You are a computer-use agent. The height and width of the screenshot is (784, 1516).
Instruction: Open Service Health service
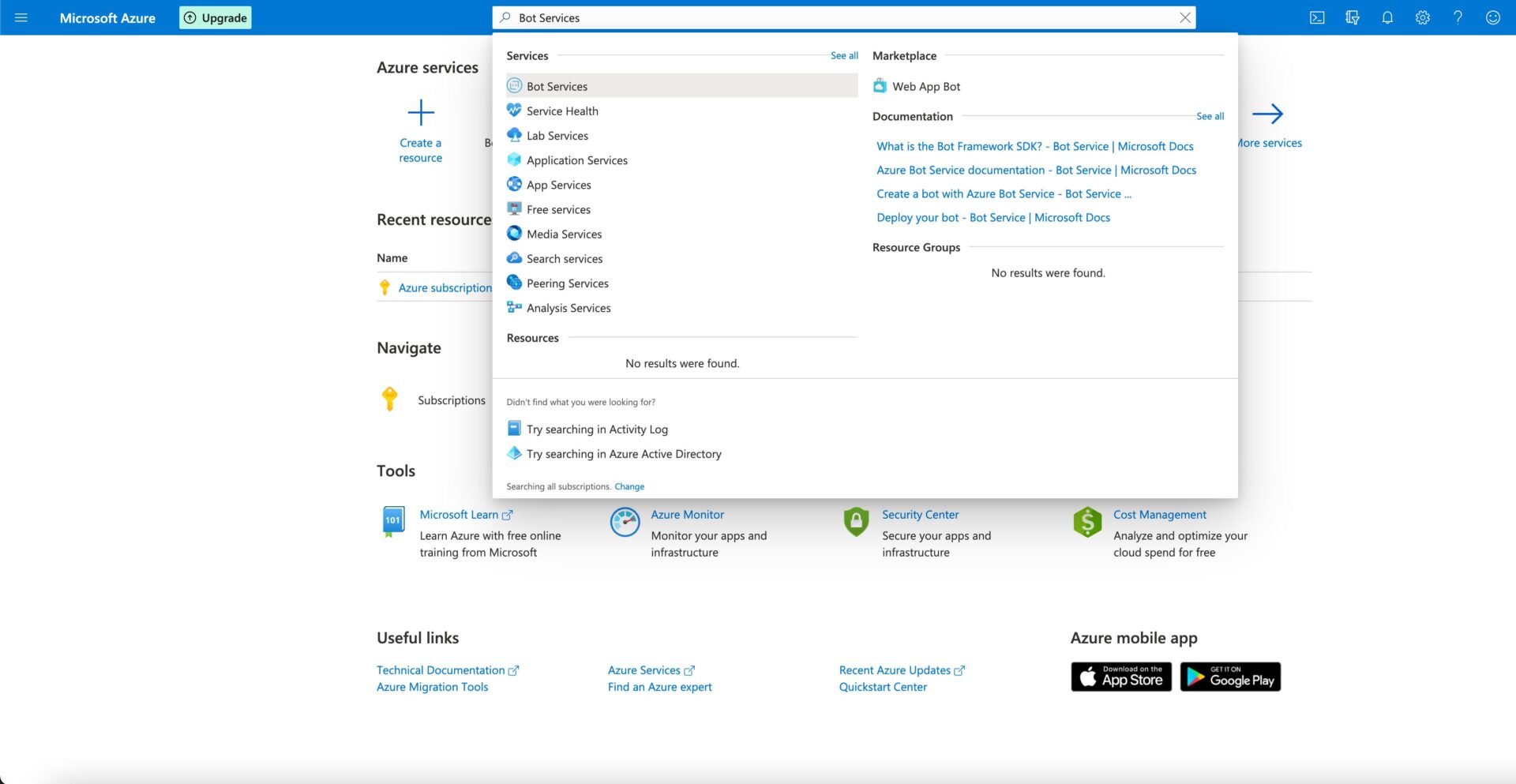[562, 111]
